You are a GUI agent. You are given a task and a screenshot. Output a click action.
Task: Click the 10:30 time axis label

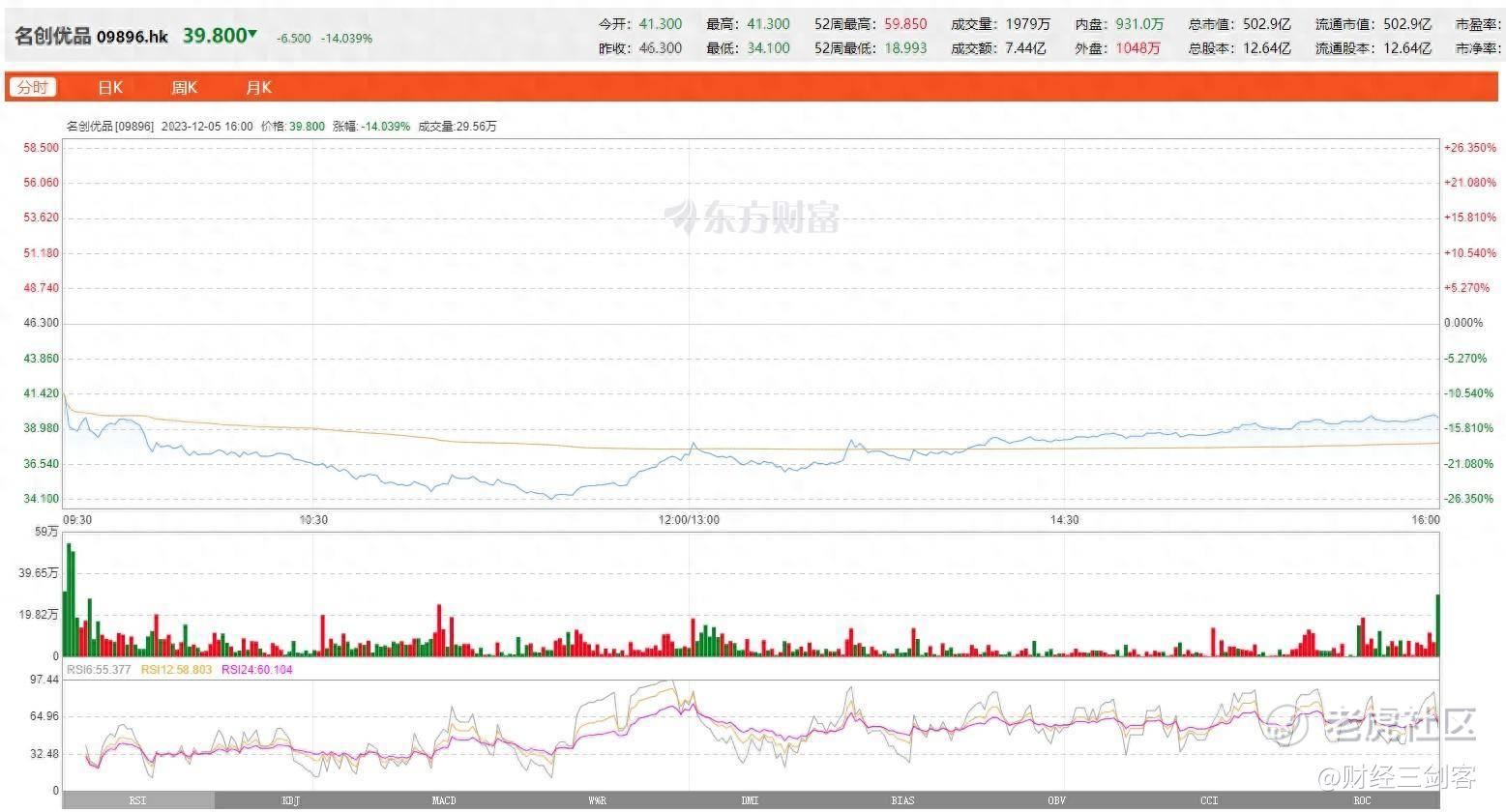click(x=313, y=520)
